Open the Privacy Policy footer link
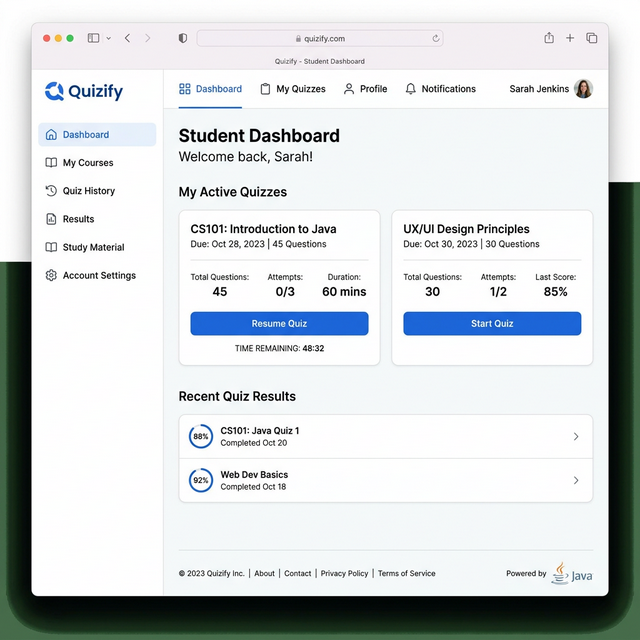The width and height of the screenshot is (640, 640). (x=344, y=574)
